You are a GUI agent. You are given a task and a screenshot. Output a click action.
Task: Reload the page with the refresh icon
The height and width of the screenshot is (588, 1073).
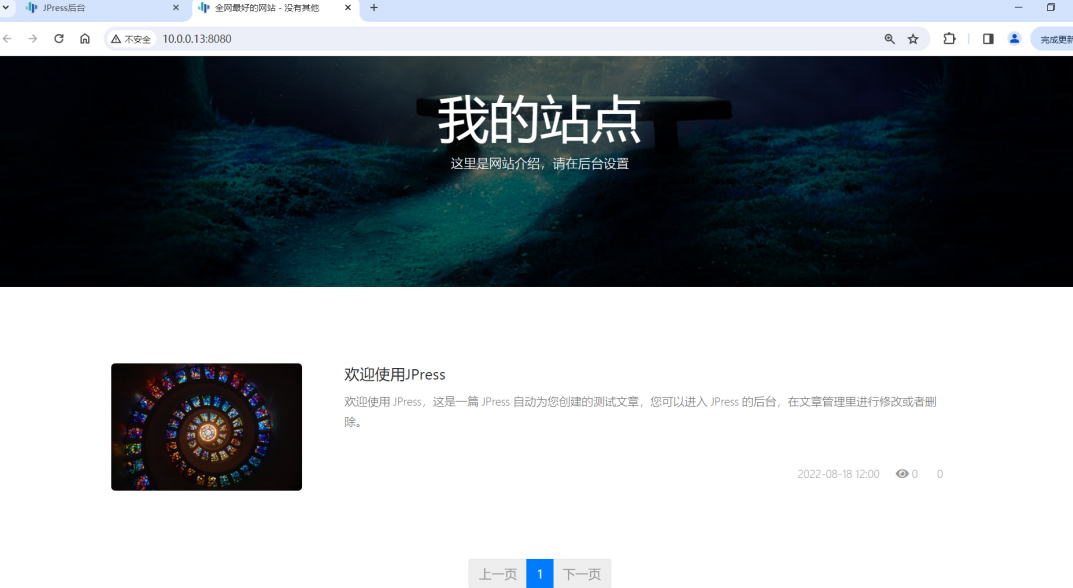click(x=59, y=39)
